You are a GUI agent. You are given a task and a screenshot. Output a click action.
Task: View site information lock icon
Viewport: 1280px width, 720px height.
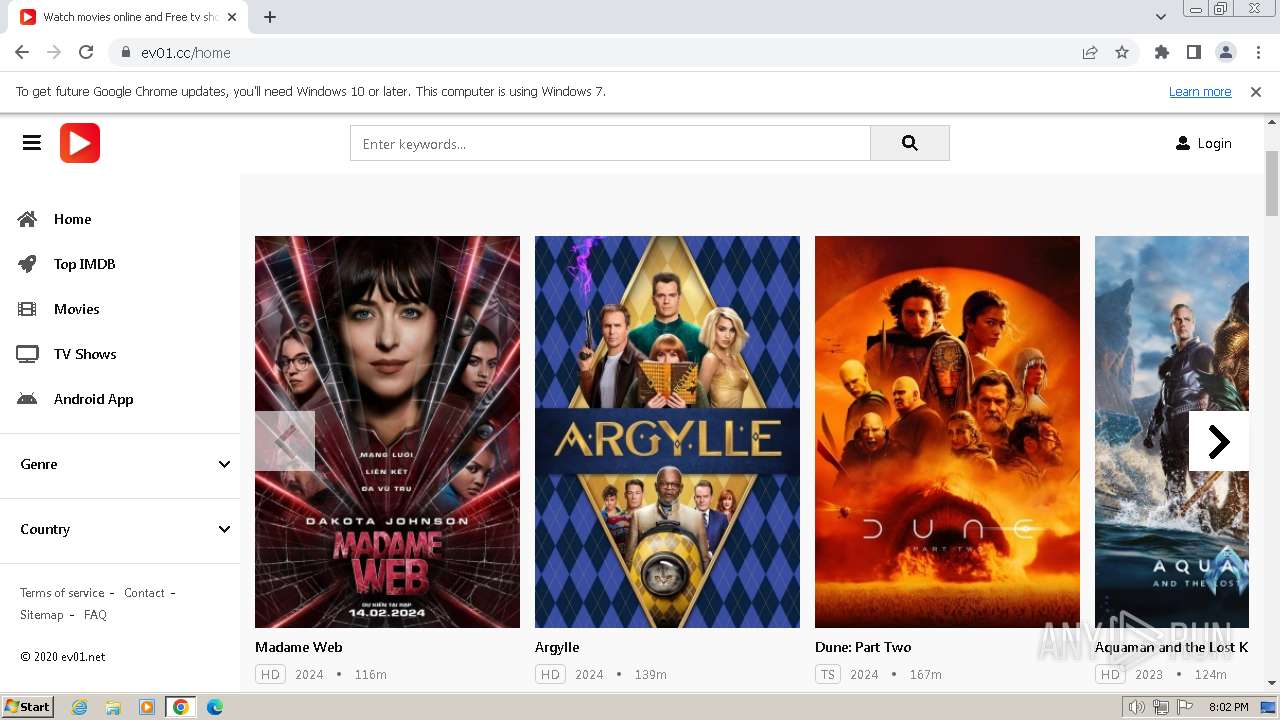tap(126, 52)
